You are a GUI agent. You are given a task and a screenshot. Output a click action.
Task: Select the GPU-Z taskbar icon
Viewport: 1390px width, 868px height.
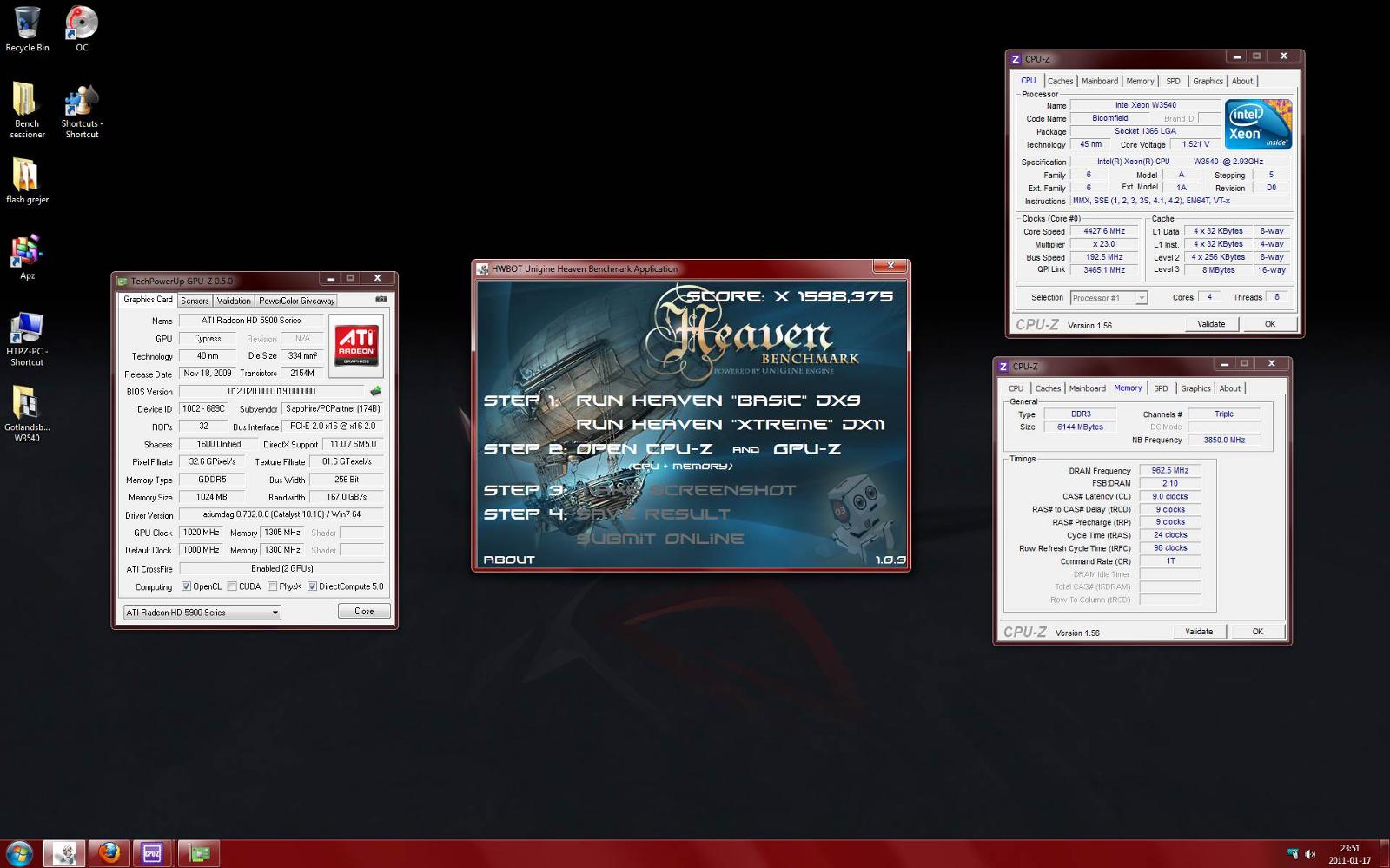[x=199, y=853]
